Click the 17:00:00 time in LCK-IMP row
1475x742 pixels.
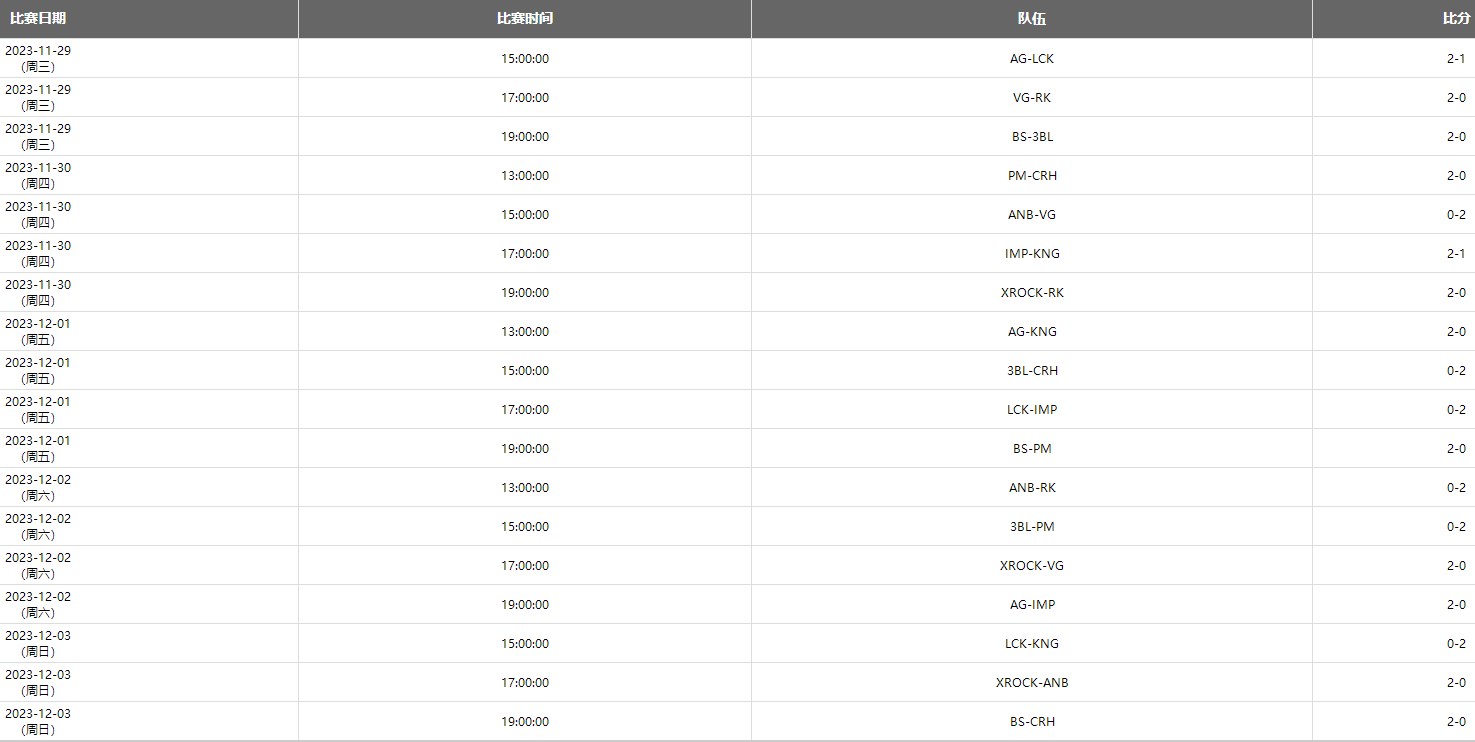[525, 409]
